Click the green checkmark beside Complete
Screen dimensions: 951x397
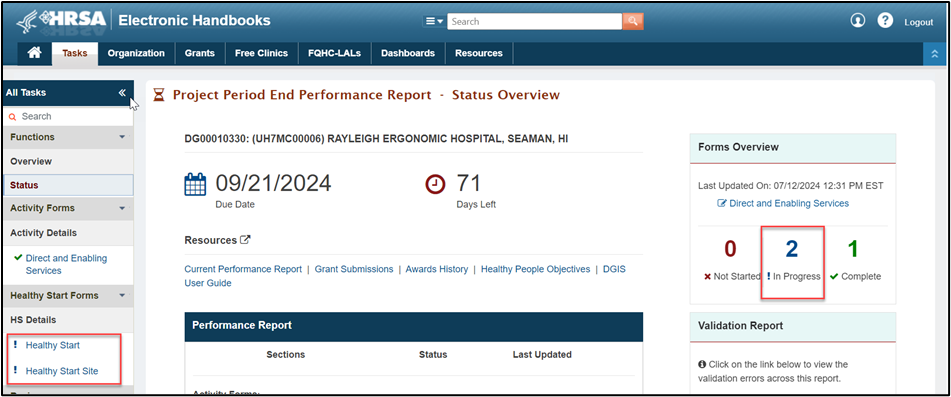point(834,276)
